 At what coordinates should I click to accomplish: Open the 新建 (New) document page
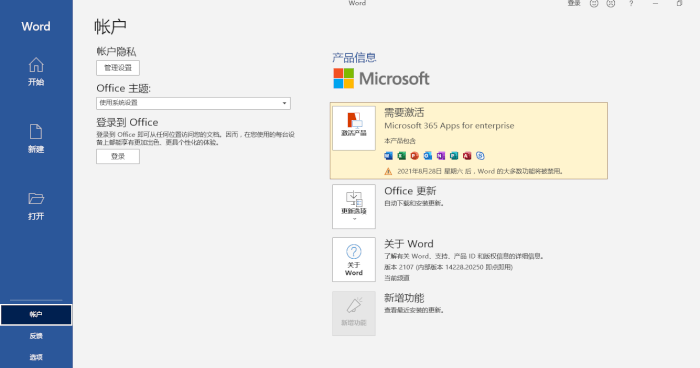coord(36,138)
